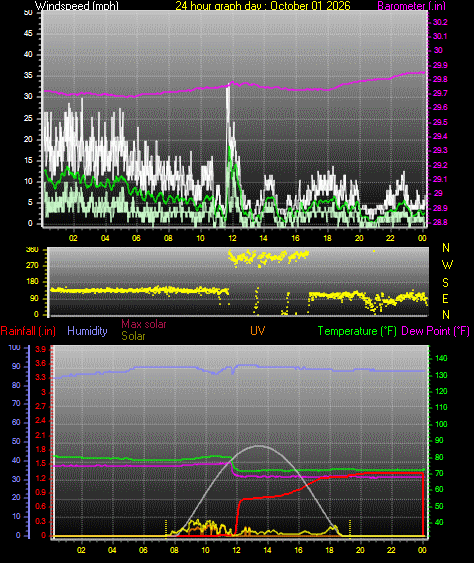
Task: Select the Rainfall (.in) legend label
Action: coord(28,331)
